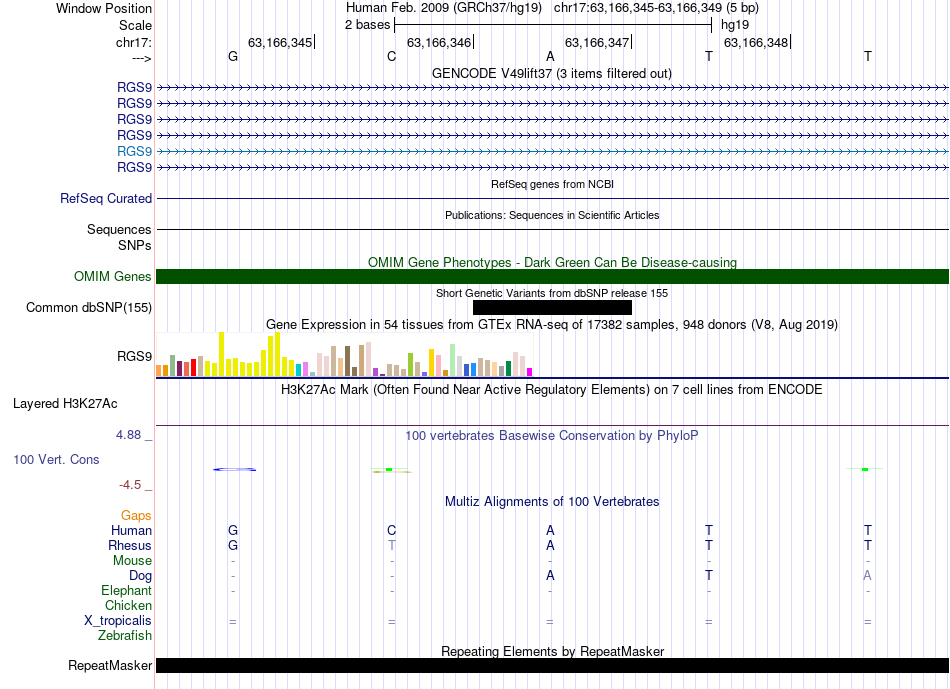Select the X_tropicalis species label
This screenshot has height=689, width=950.
click(x=118, y=621)
